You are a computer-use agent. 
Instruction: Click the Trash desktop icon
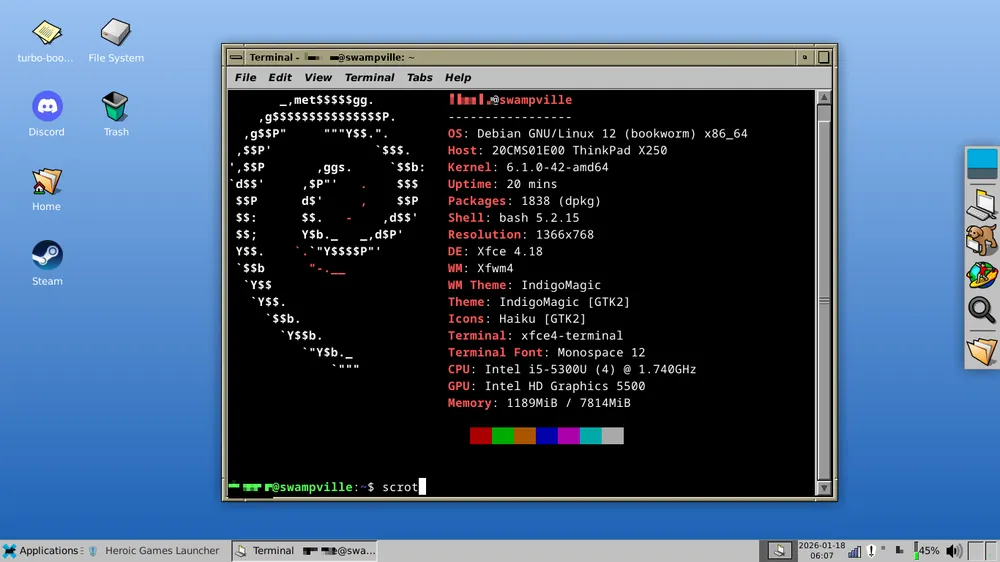[x=116, y=107]
